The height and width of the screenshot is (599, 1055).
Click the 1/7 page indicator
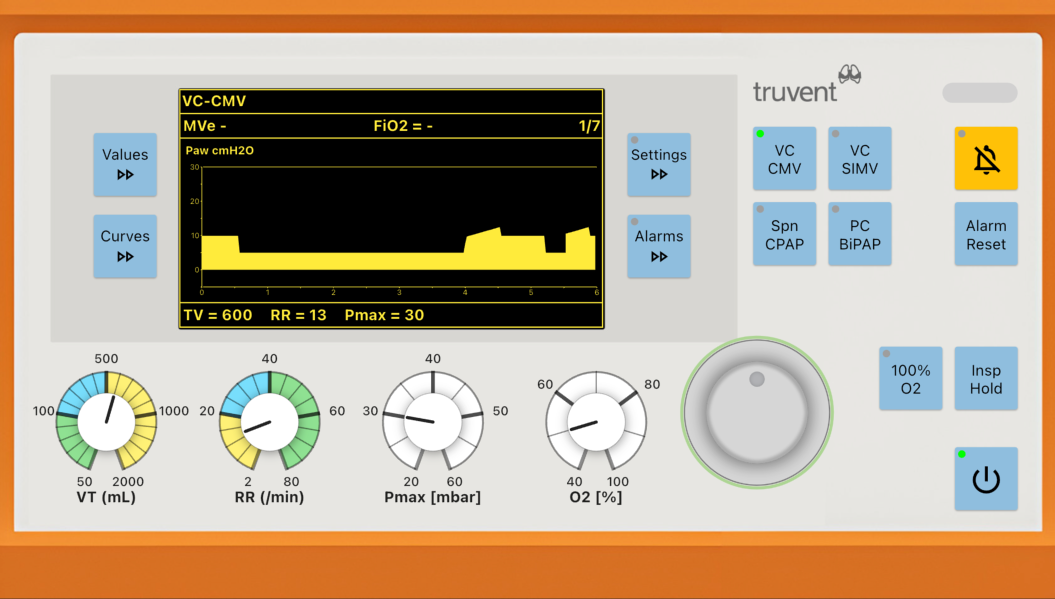589,126
